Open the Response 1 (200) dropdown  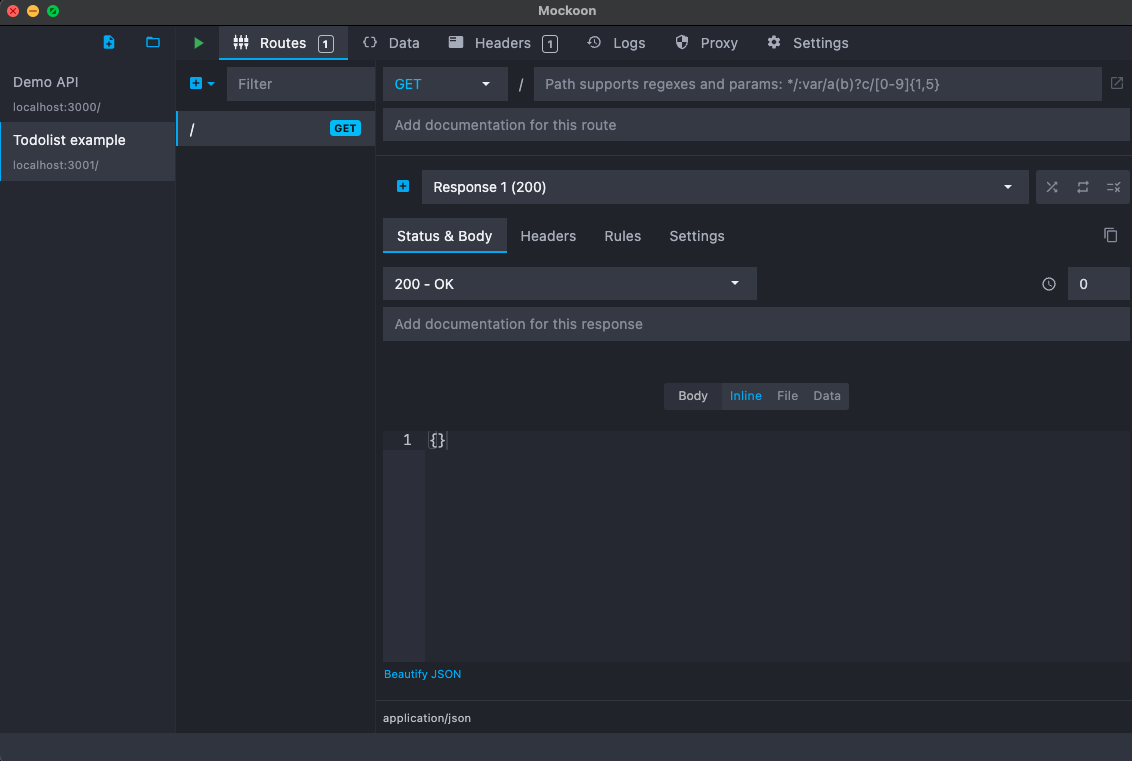(724, 187)
